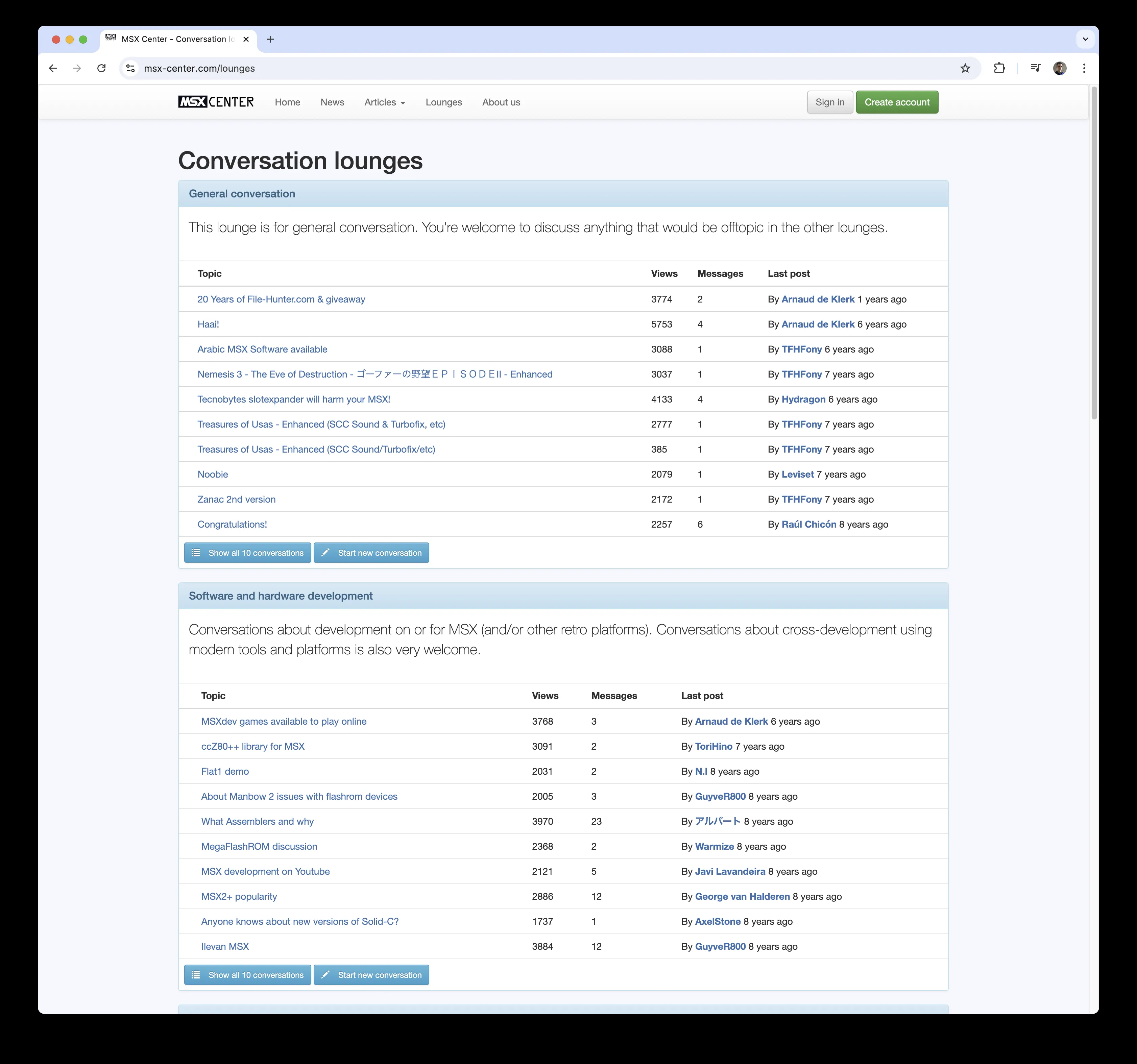Open the Chrome profile avatar
1137x1064 pixels.
pyautogui.click(x=1059, y=69)
